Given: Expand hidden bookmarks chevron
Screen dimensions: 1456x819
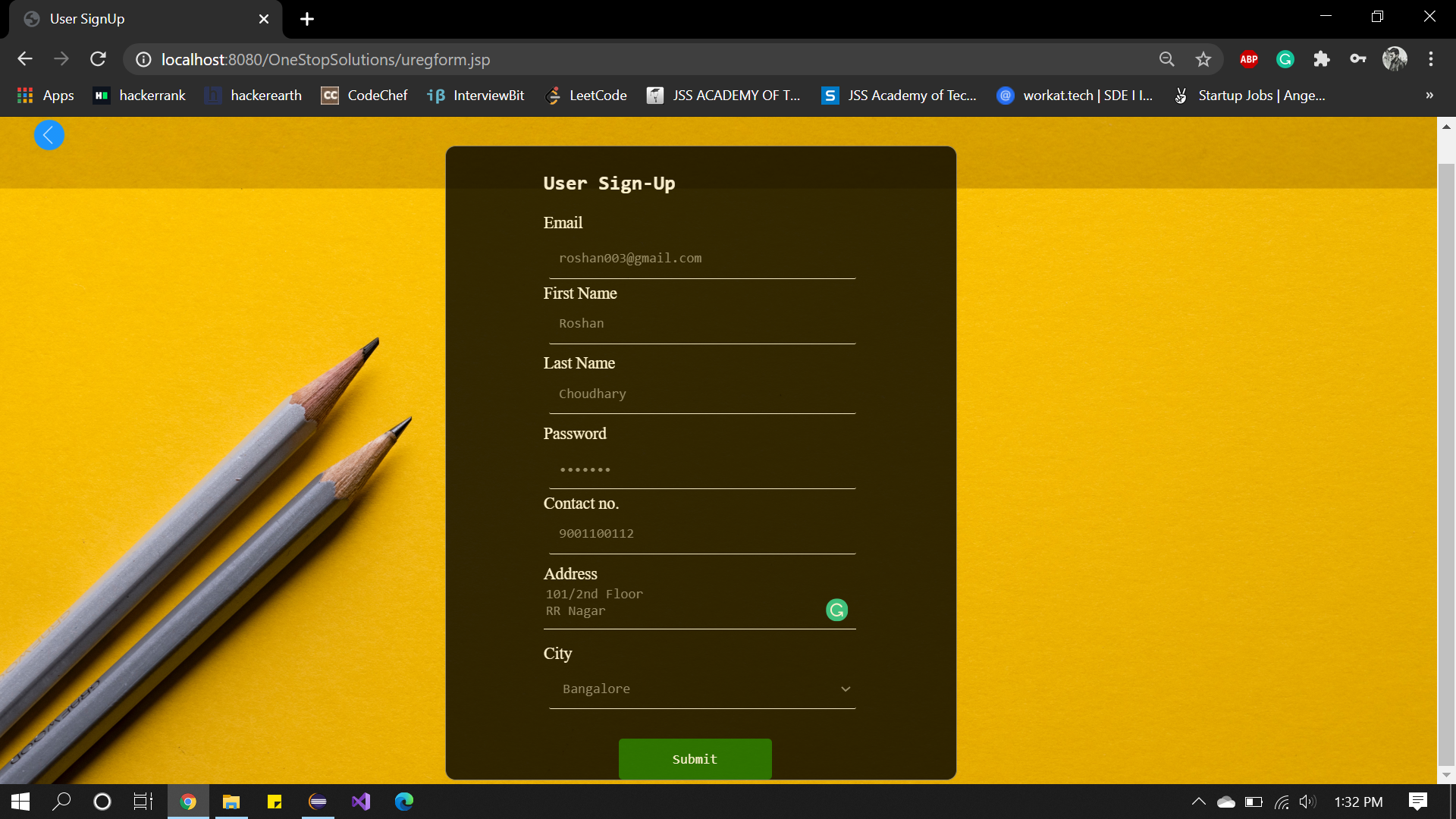Looking at the screenshot, I should coord(1429,96).
